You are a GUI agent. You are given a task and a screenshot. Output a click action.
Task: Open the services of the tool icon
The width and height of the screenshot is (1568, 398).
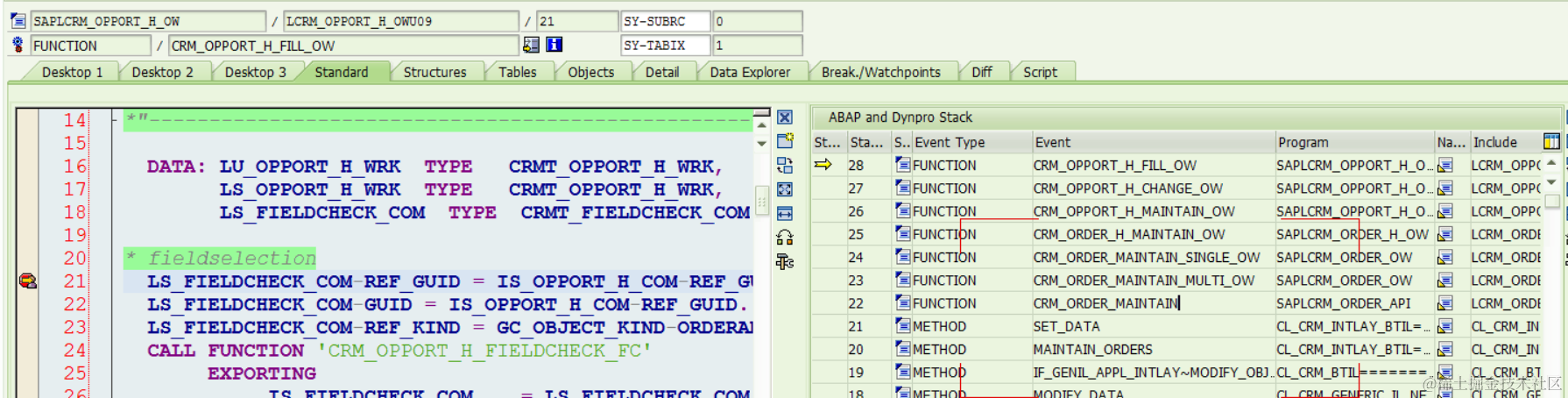point(785,238)
